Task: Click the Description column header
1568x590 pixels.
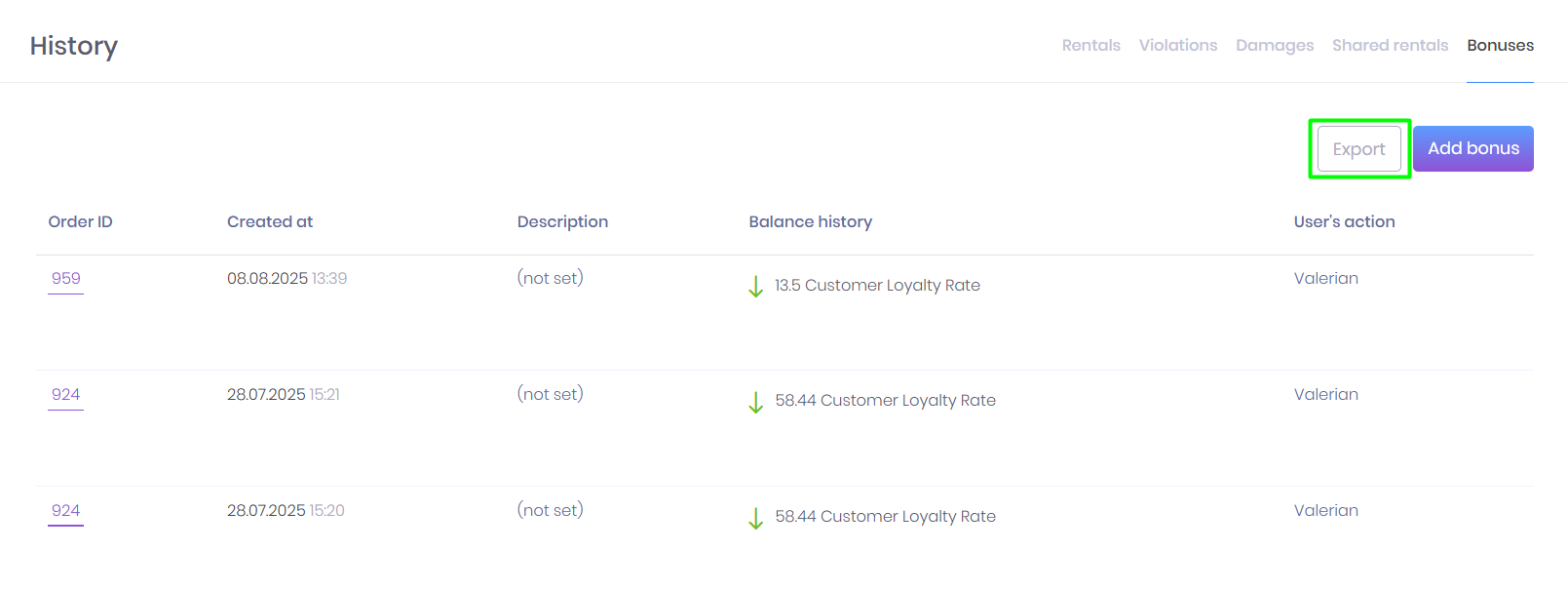Action: pos(562,222)
